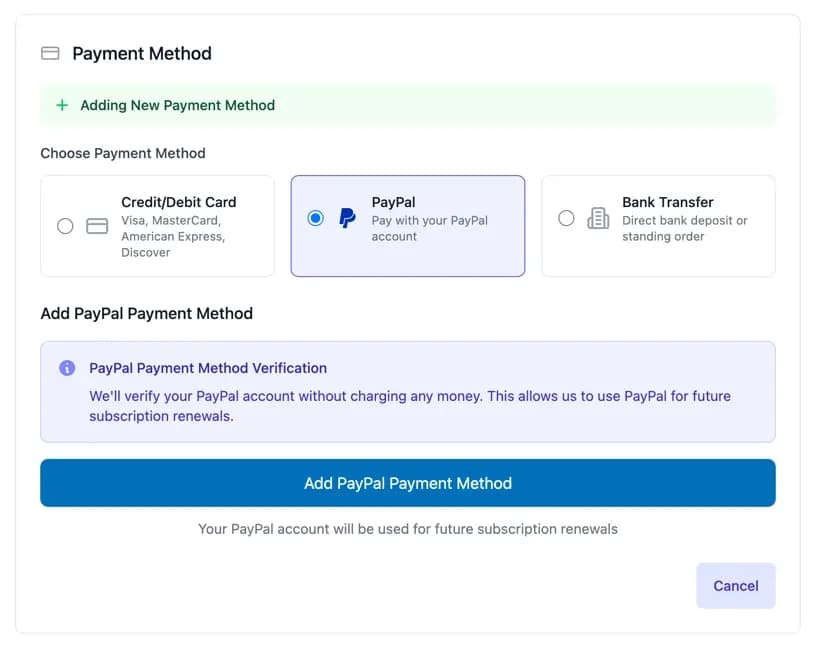
Task: Select the Credit/Debit Card radio button
Action: [65, 226]
